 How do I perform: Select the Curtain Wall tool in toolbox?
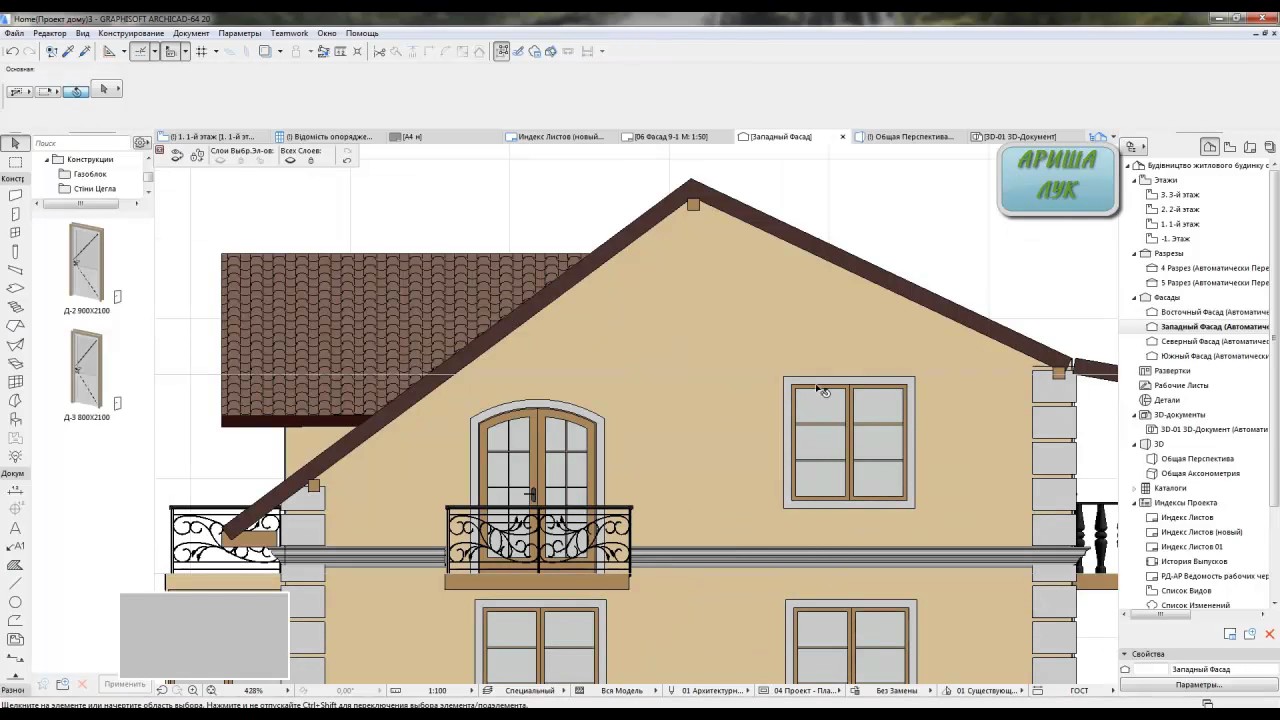[15, 382]
